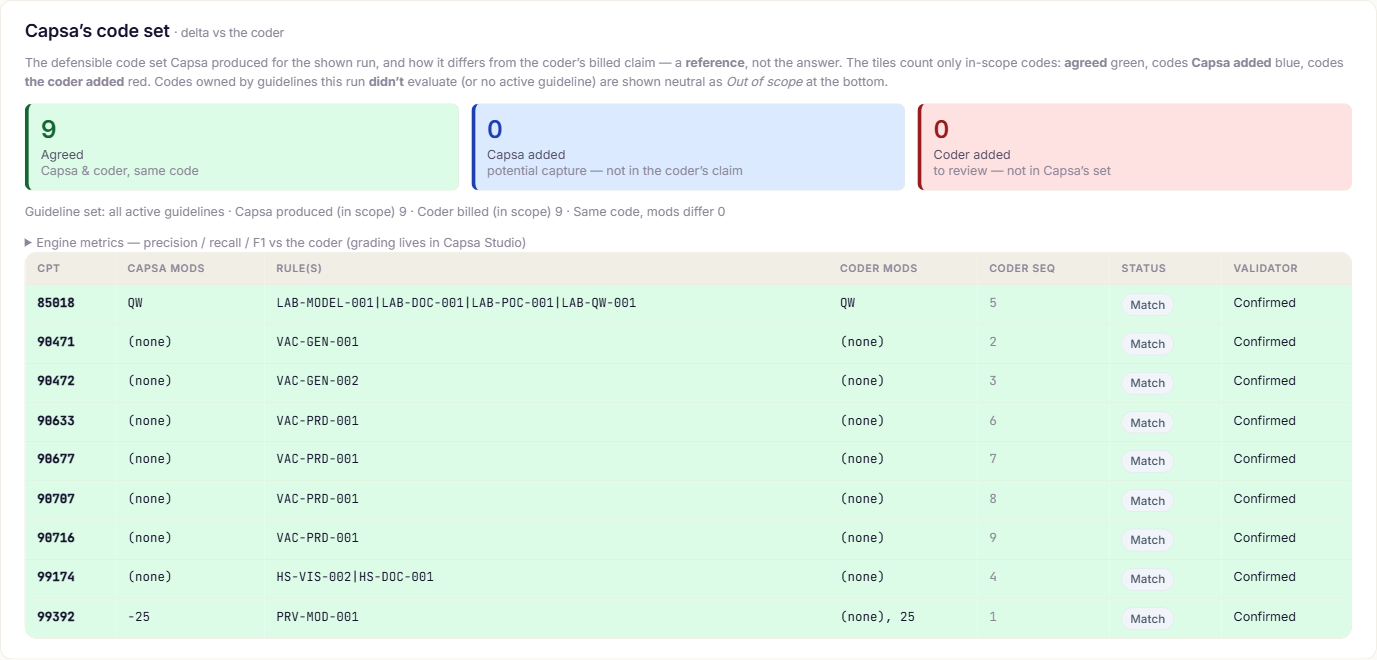Select CPT code 90471
Image resolution: width=1377 pixels, height=660 pixels.
56,342
